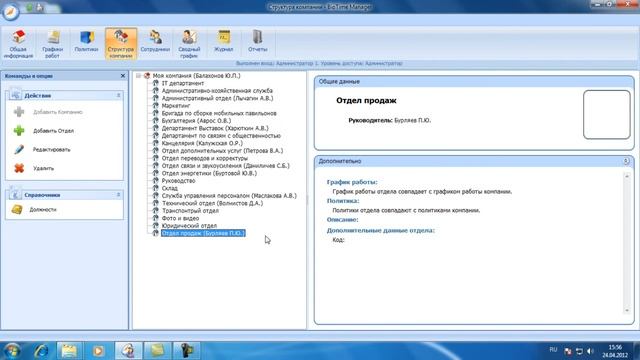
Task: Select Административно-хозяйственная служба in the tree
Action: pos(217,91)
